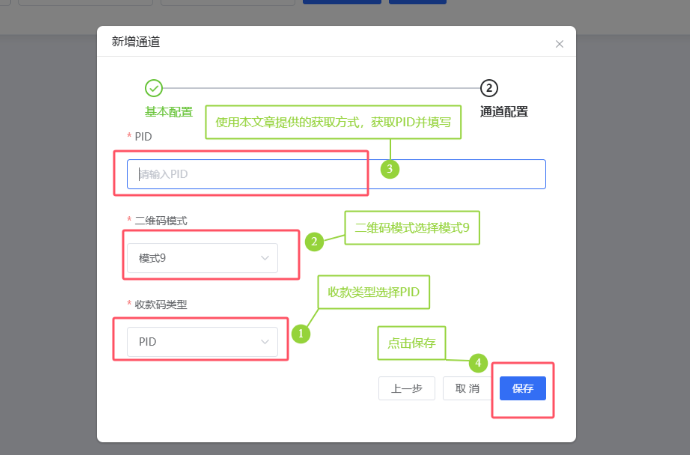Save the channel with 保存 button

522,388
